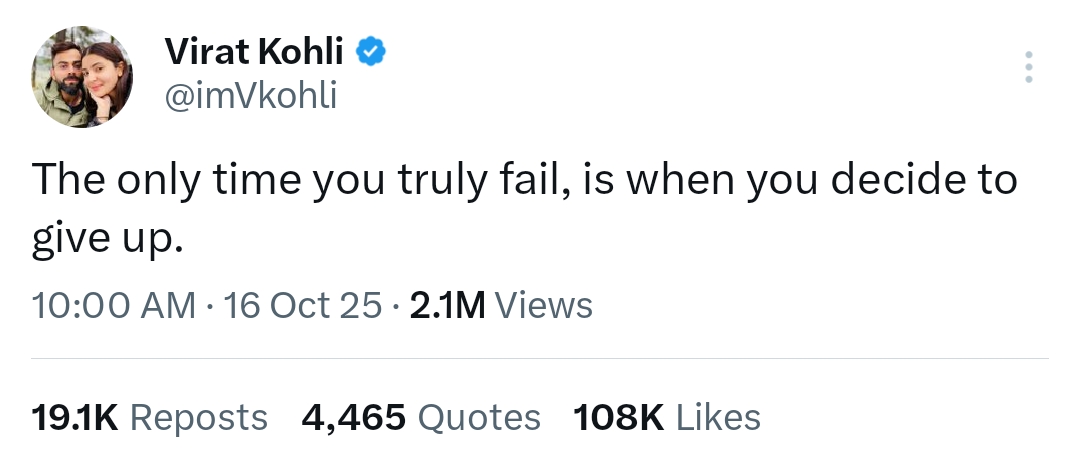Screen dimensions: 1080x460
Task: Open the three-dot more options menu
Action: pos(1029,67)
